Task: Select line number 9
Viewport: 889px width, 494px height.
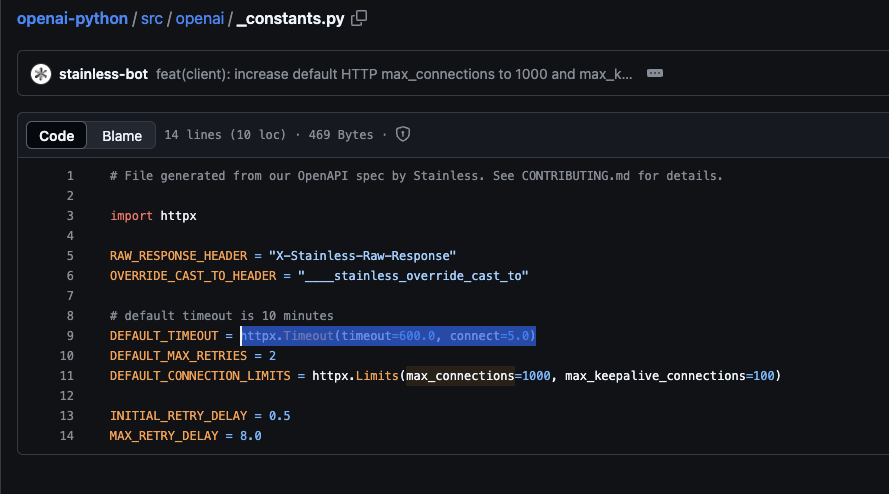Action: coord(70,336)
